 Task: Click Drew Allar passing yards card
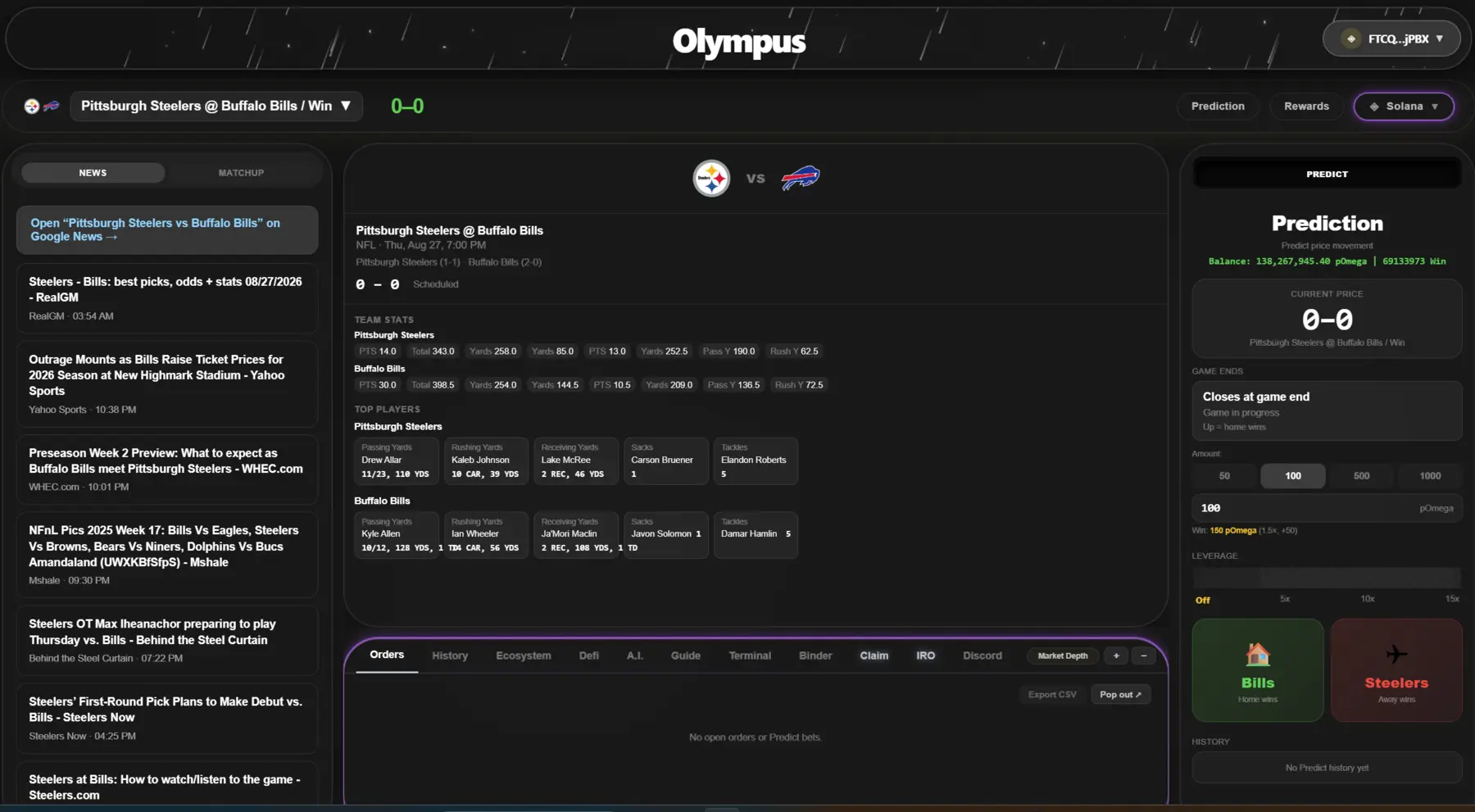[x=396, y=460]
